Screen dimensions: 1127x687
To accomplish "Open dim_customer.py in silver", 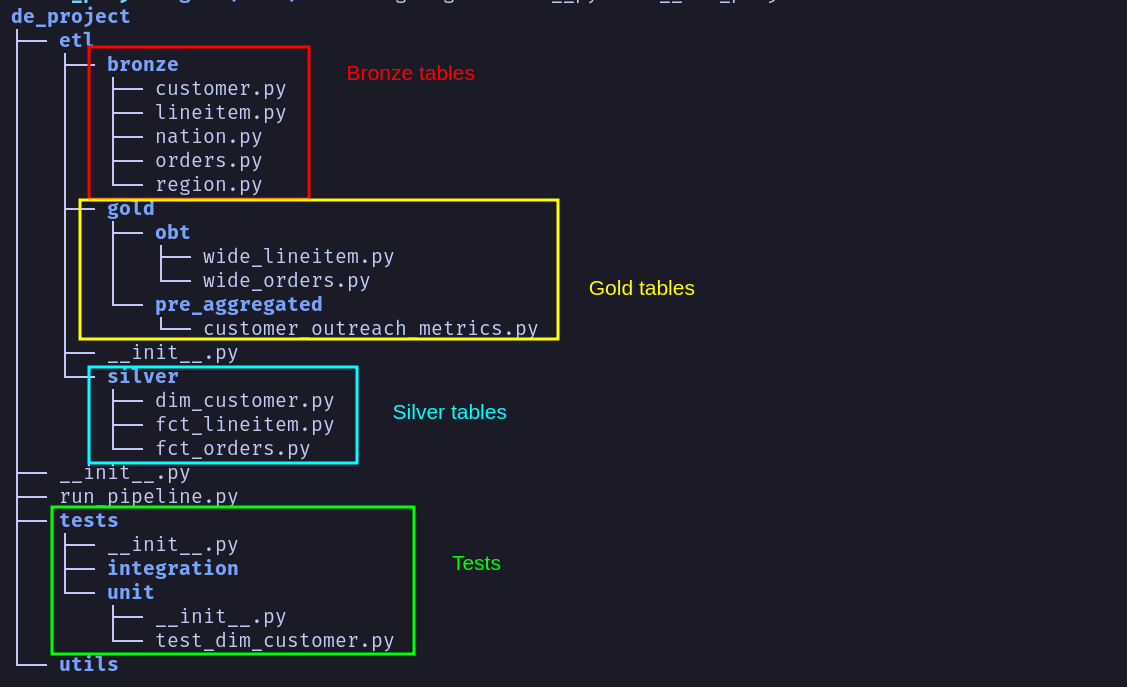I will click(244, 400).
